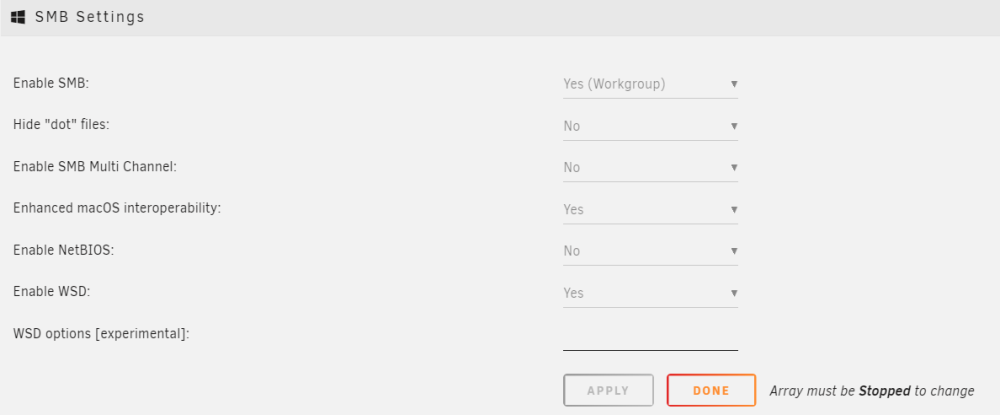The width and height of the screenshot is (1000, 415).
Task: Click the SMB Settings header title
Action: (90, 17)
